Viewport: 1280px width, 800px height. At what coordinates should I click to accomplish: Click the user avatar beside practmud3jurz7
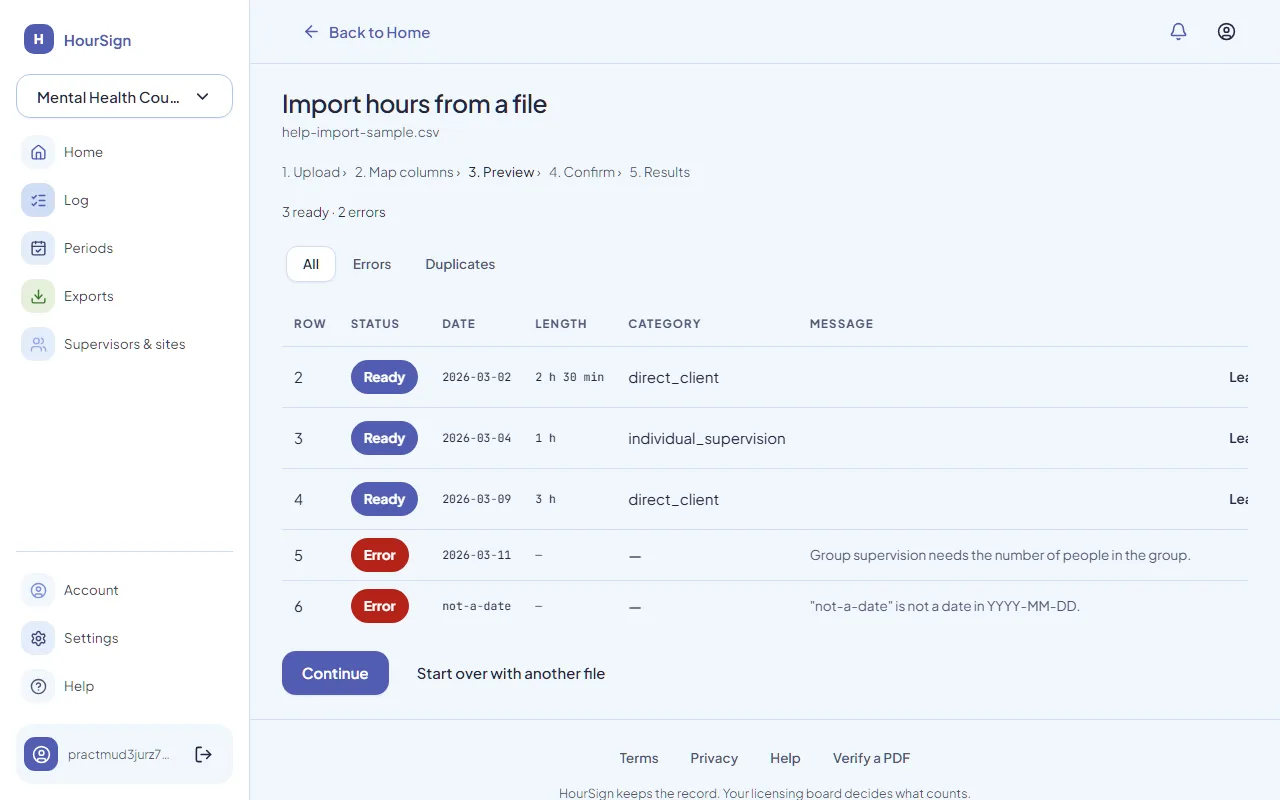(41, 754)
